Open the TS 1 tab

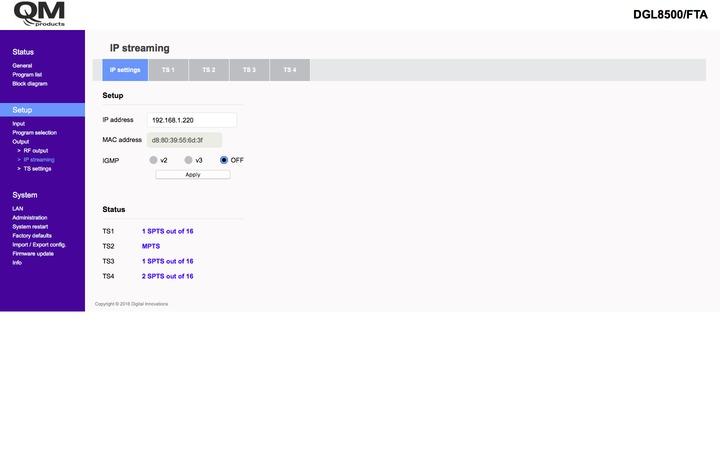pos(168,70)
